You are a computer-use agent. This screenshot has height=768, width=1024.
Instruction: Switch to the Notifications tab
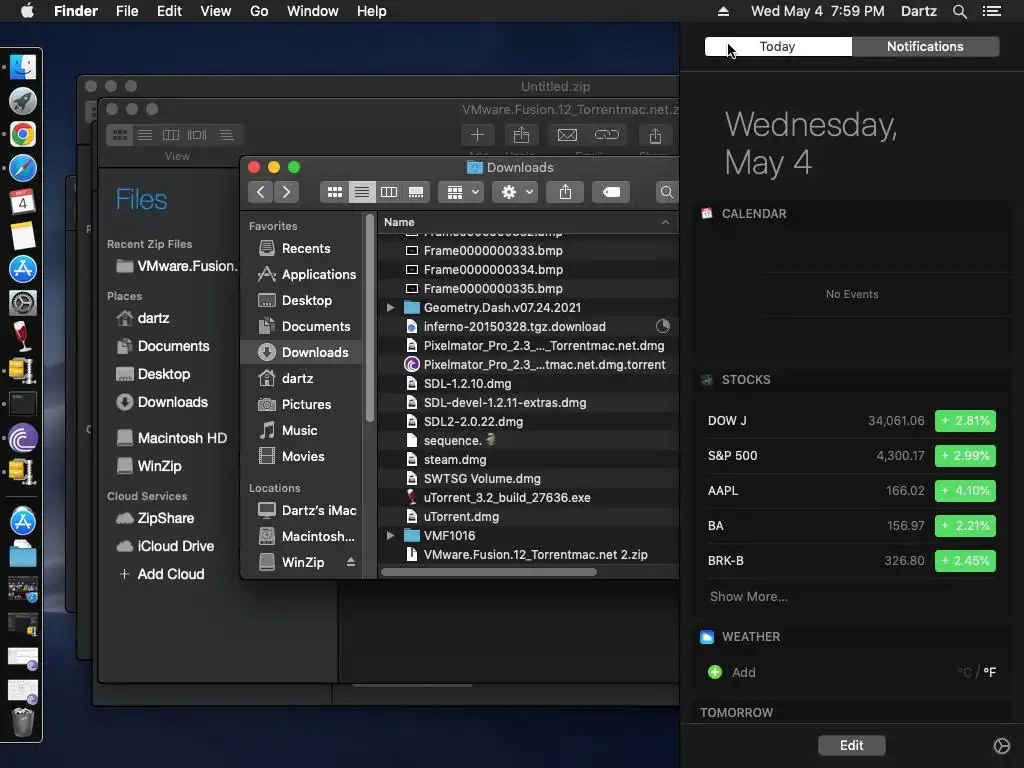(x=925, y=46)
